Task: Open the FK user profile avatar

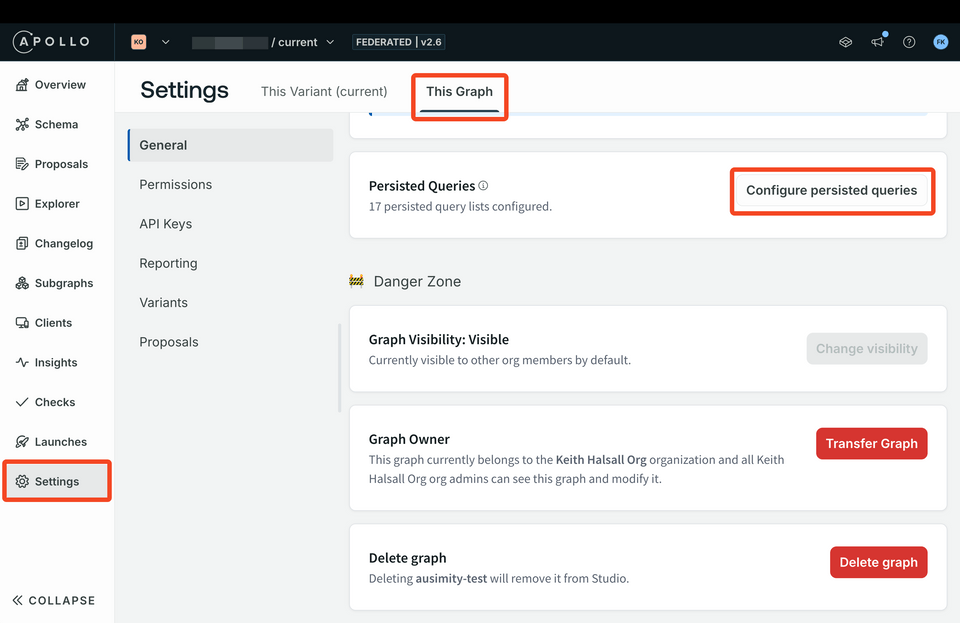Action: pyautogui.click(x=941, y=42)
